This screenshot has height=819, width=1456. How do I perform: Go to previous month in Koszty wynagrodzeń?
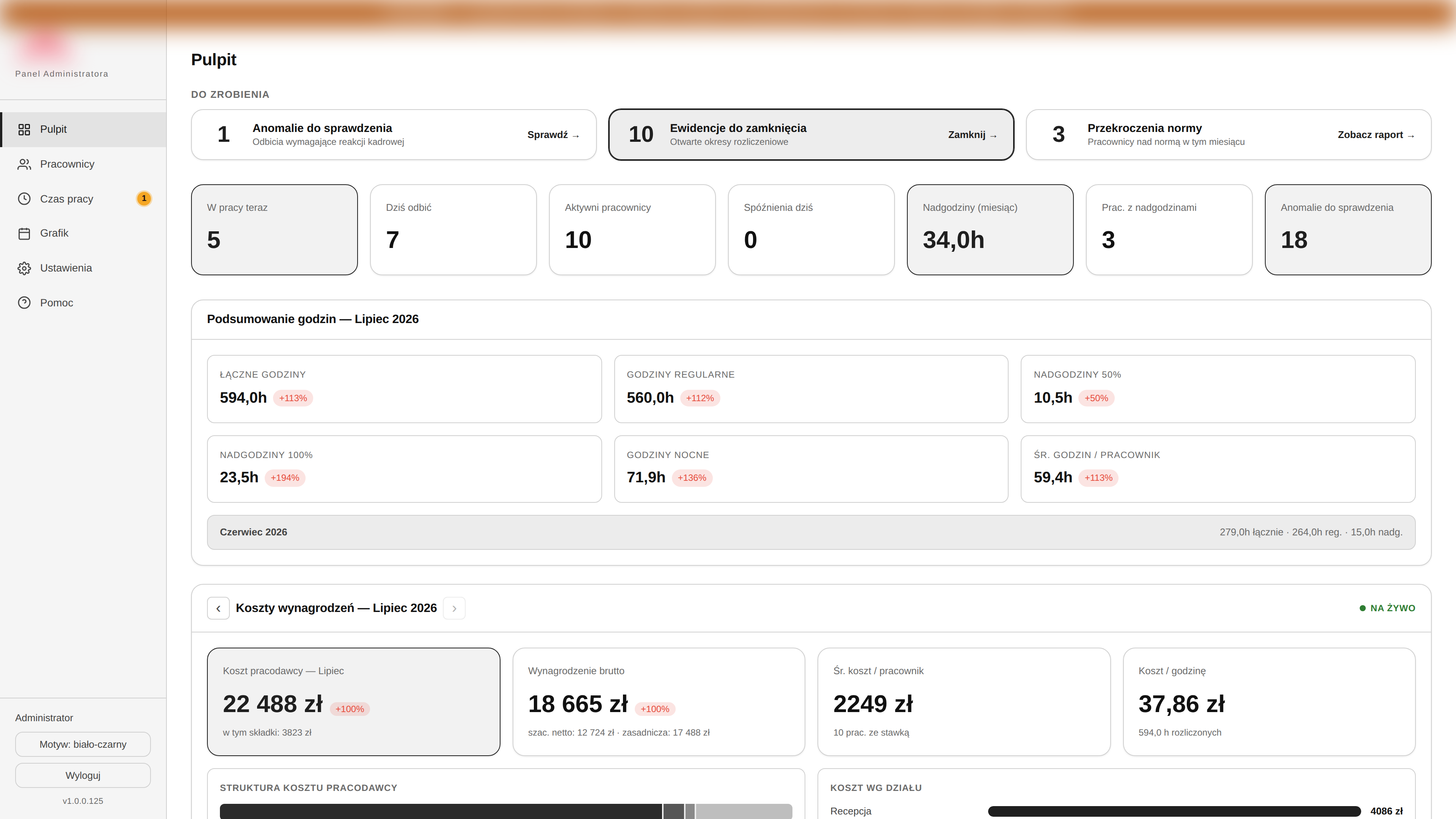click(x=218, y=608)
